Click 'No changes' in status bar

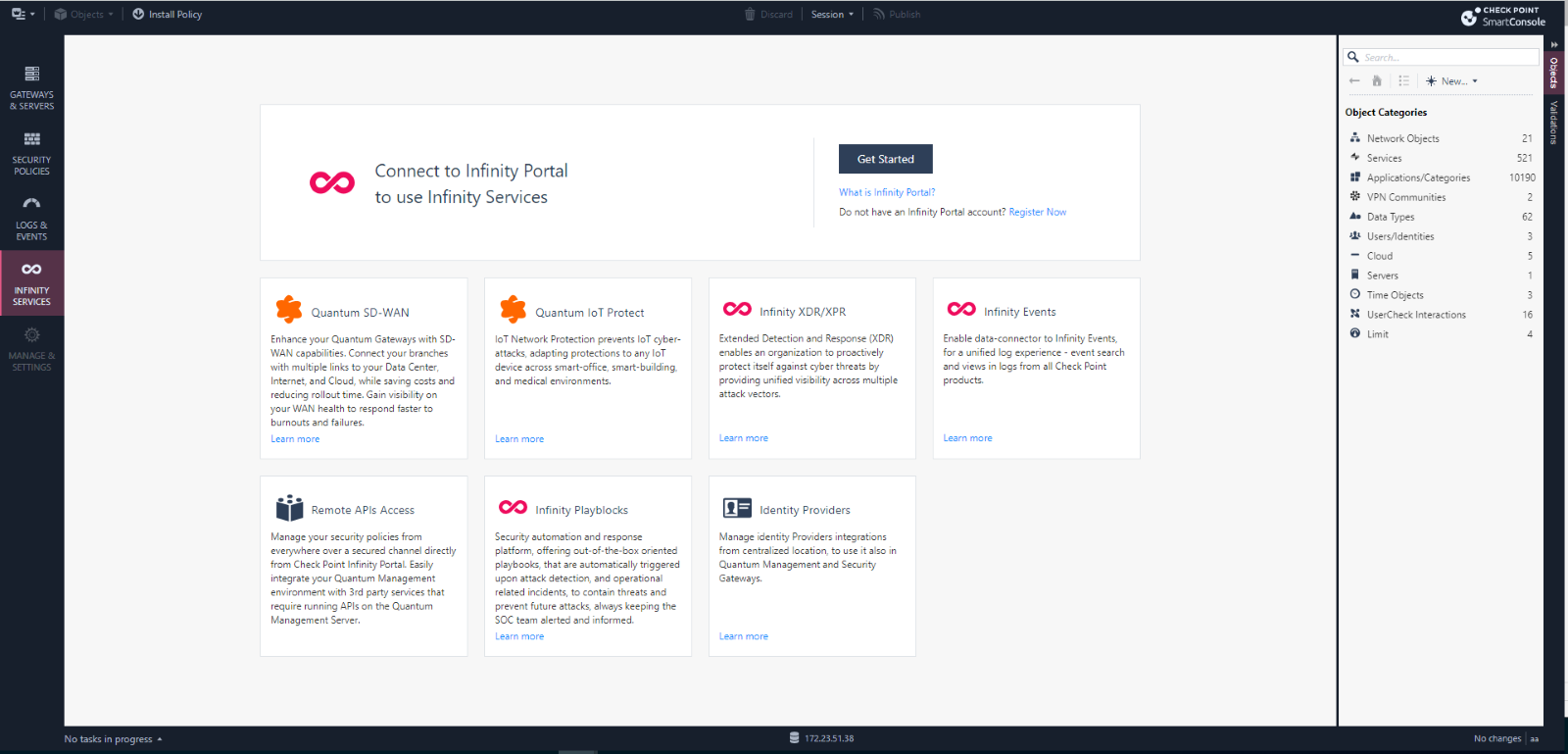coord(1497,739)
